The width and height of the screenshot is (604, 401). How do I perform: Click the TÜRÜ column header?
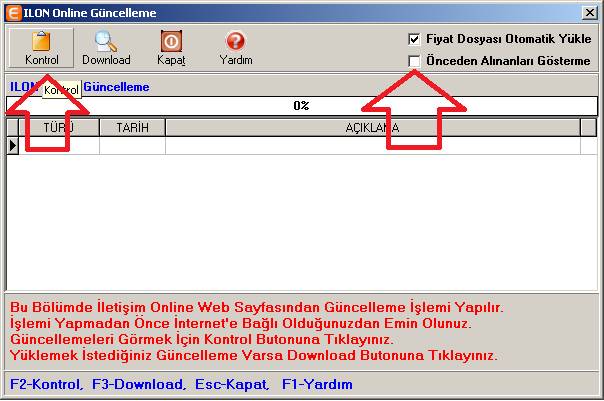59,128
